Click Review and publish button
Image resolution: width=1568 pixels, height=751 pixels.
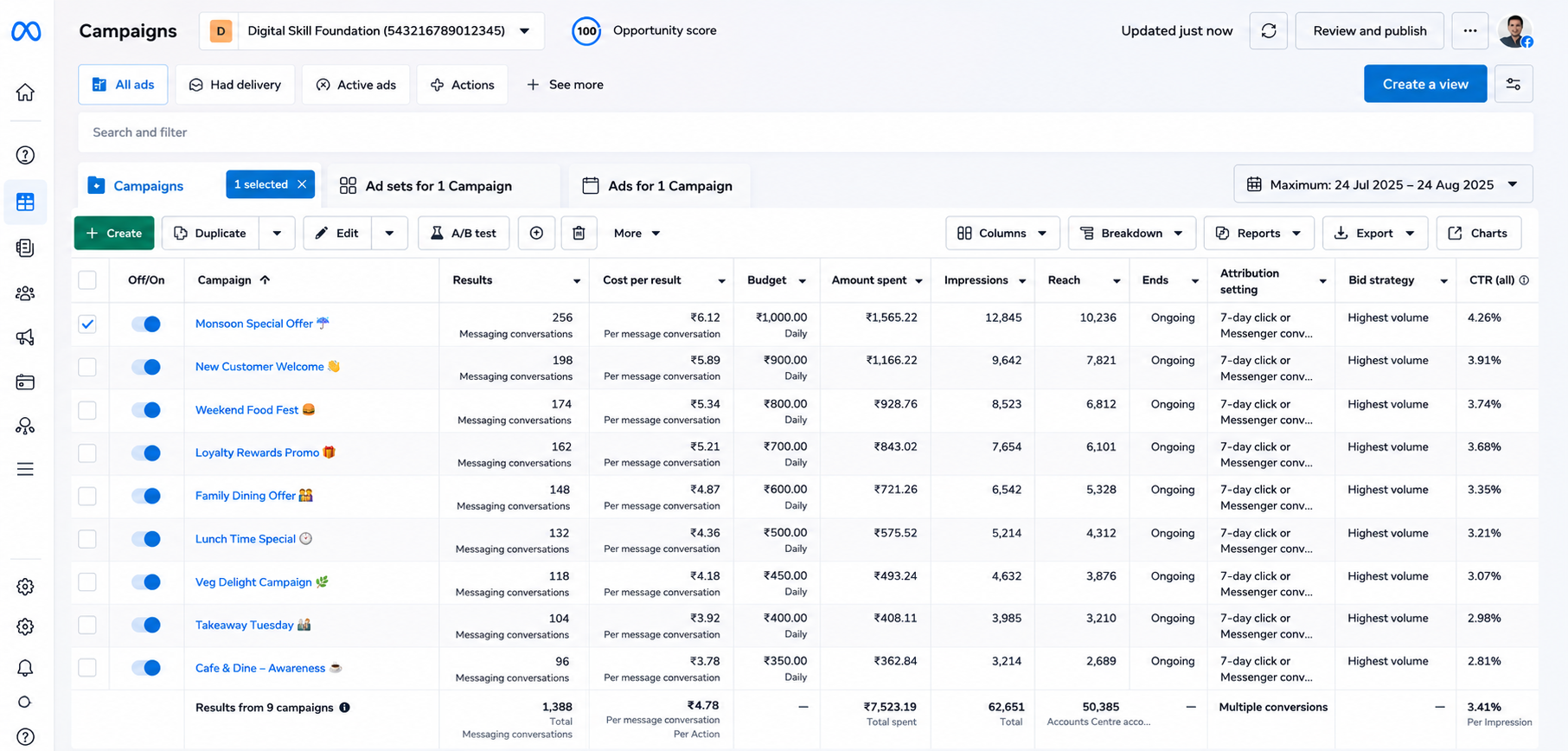pos(1370,30)
